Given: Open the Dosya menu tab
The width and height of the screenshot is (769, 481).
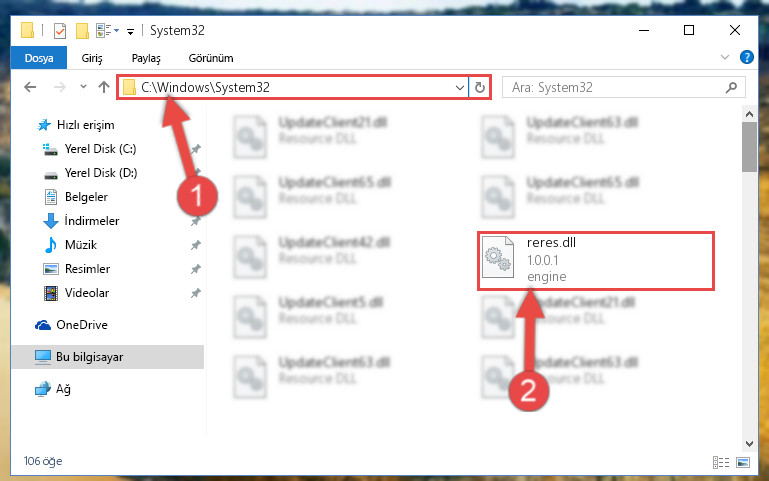Looking at the screenshot, I should coord(39,58).
